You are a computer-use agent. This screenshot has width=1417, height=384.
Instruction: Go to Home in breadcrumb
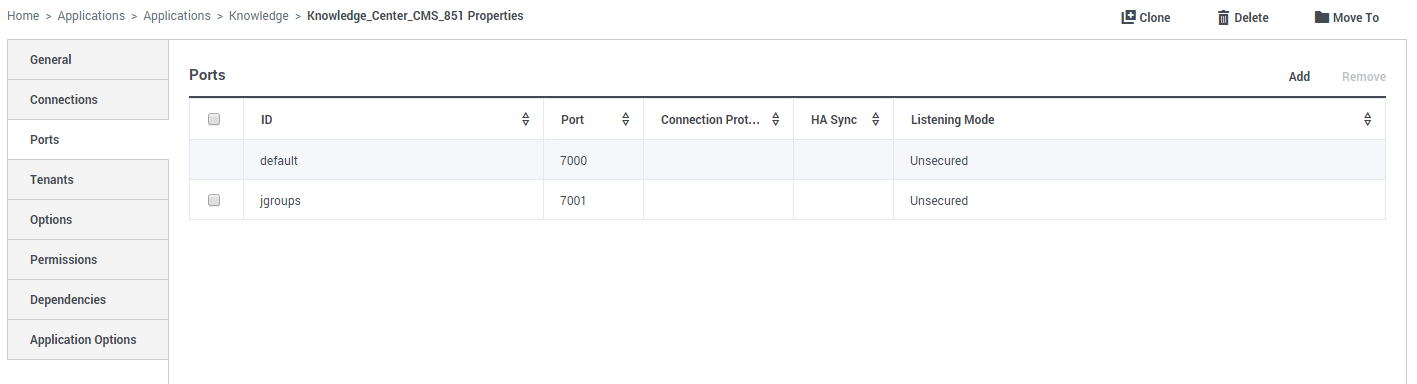coord(23,16)
